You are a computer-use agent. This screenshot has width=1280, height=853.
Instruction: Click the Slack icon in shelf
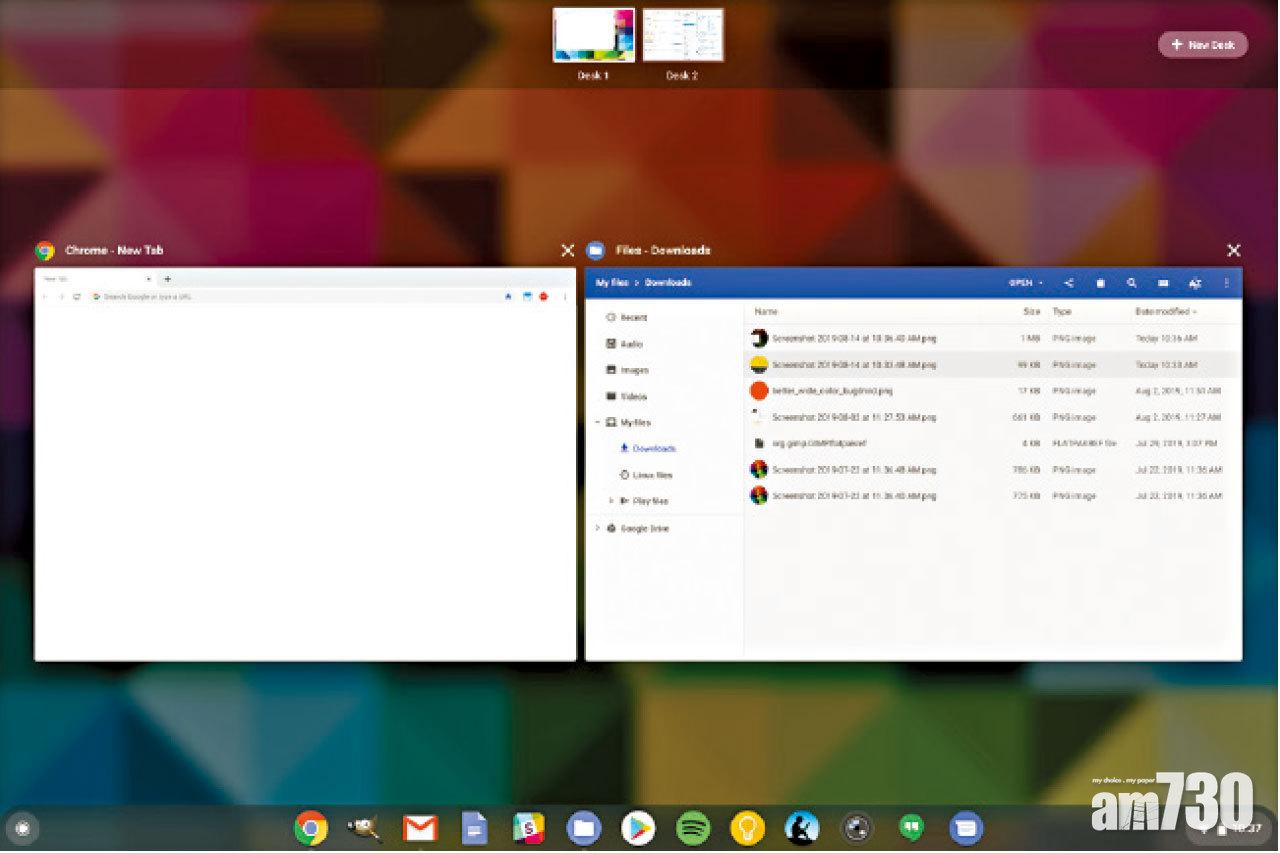tap(528, 828)
